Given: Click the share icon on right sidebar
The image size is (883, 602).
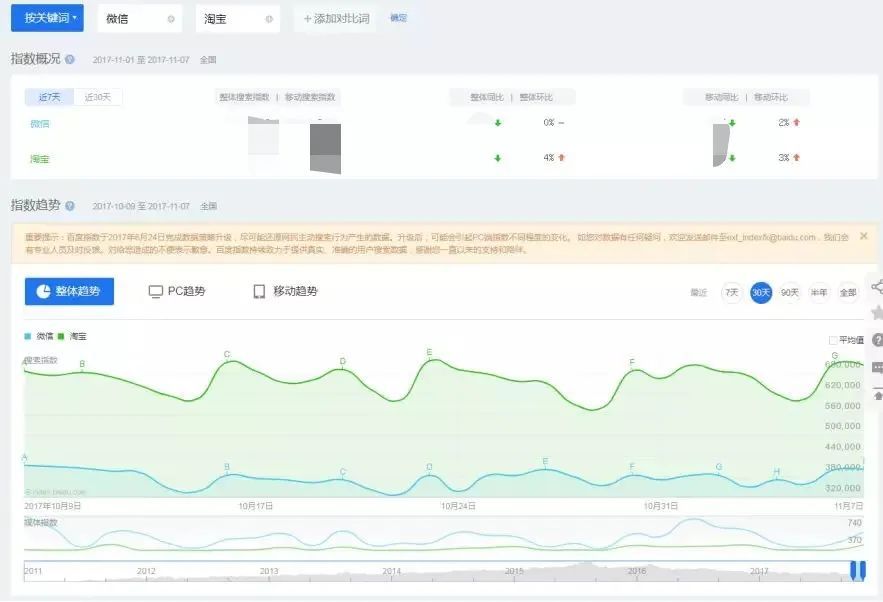Looking at the screenshot, I should click(x=876, y=287).
